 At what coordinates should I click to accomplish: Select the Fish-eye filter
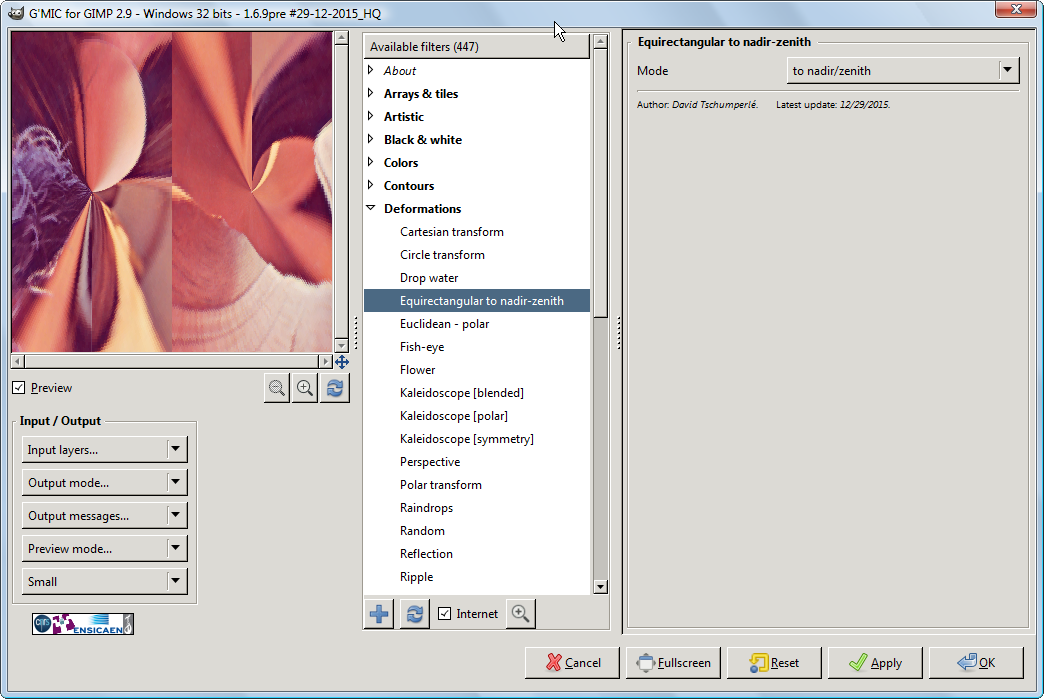tap(477, 347)
